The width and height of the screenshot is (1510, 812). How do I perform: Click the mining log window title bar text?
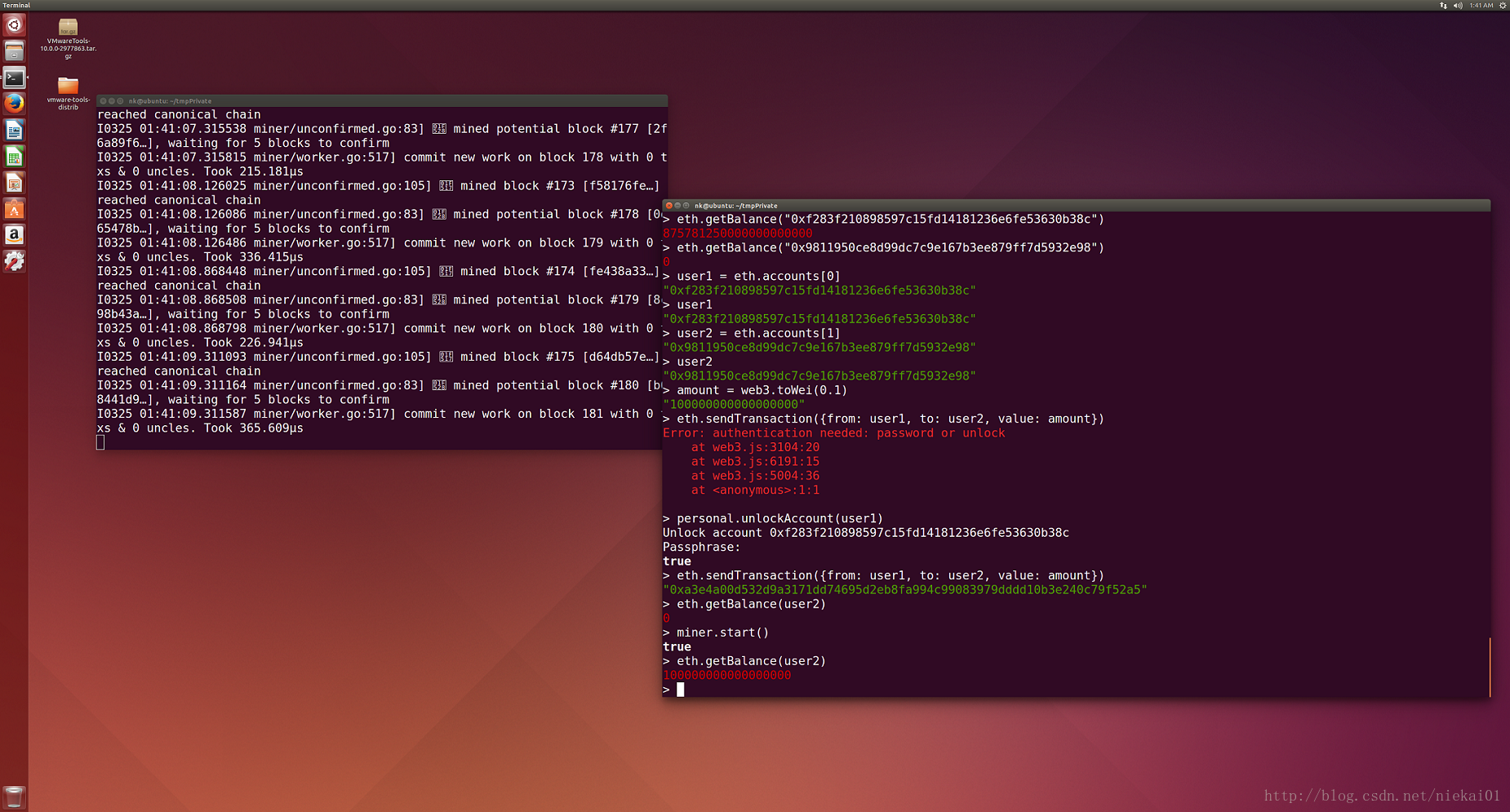pyautogui.click(x=170, y=101)
